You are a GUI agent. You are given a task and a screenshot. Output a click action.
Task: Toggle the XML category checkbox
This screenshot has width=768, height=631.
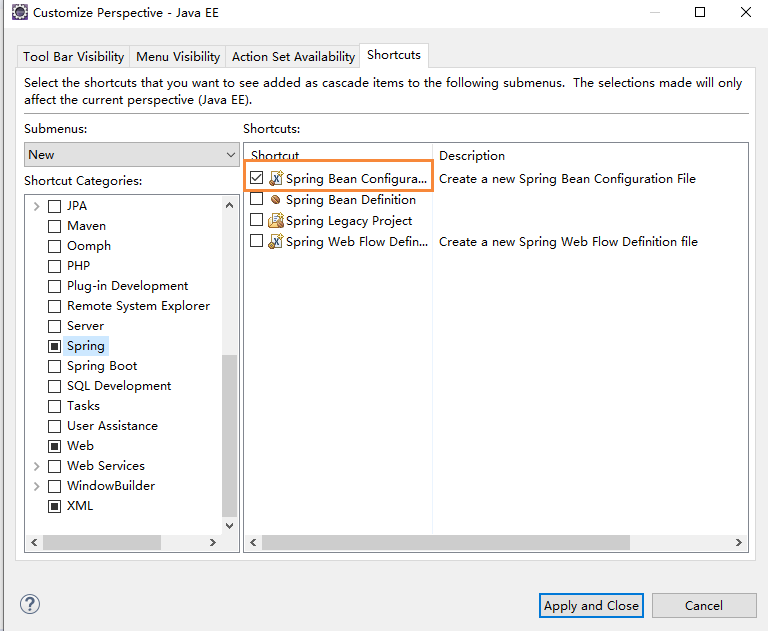point(54,506)
